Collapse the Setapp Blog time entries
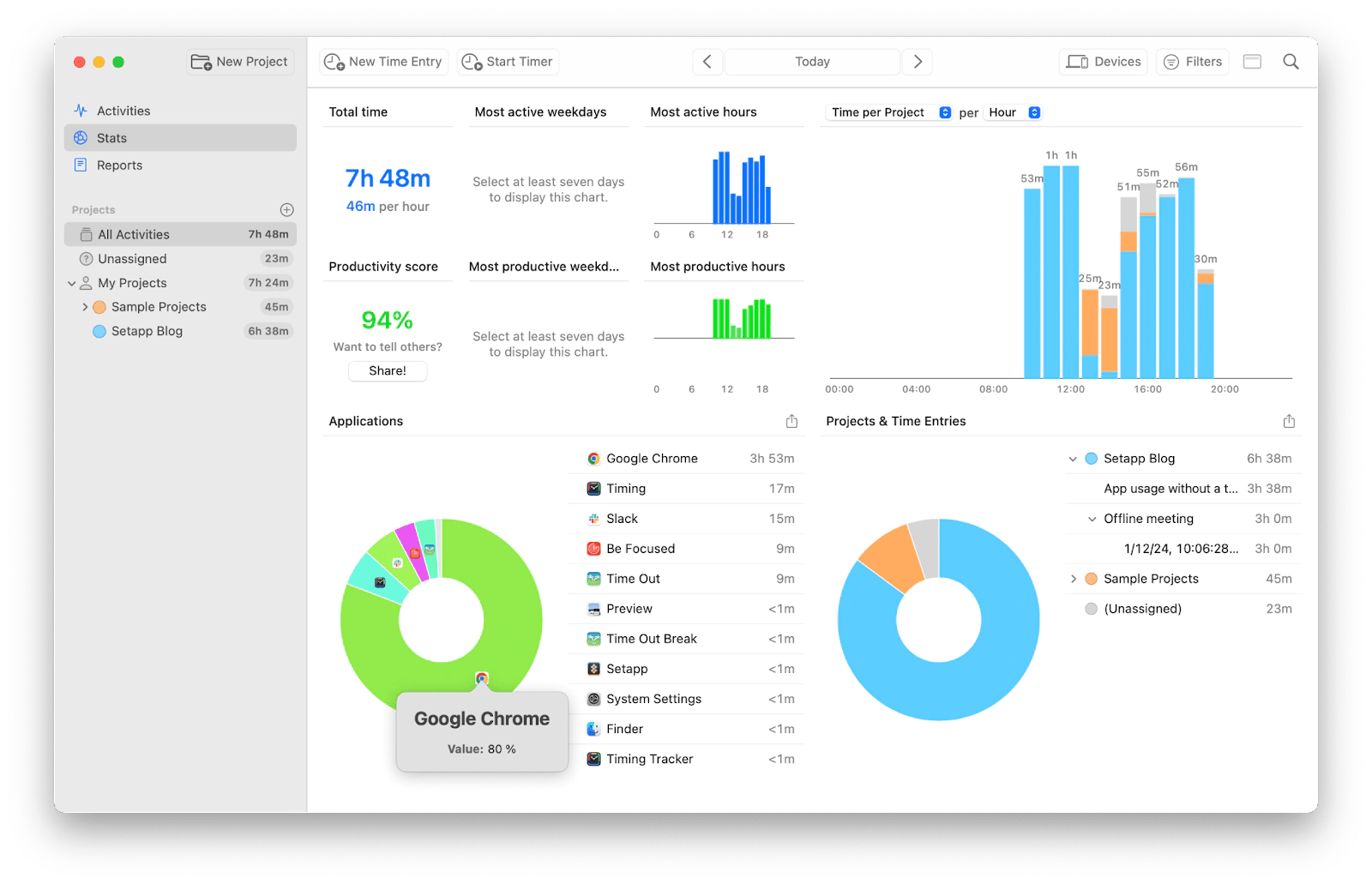This screenshot has height=884, width=1372. [x=1074, y=458]
